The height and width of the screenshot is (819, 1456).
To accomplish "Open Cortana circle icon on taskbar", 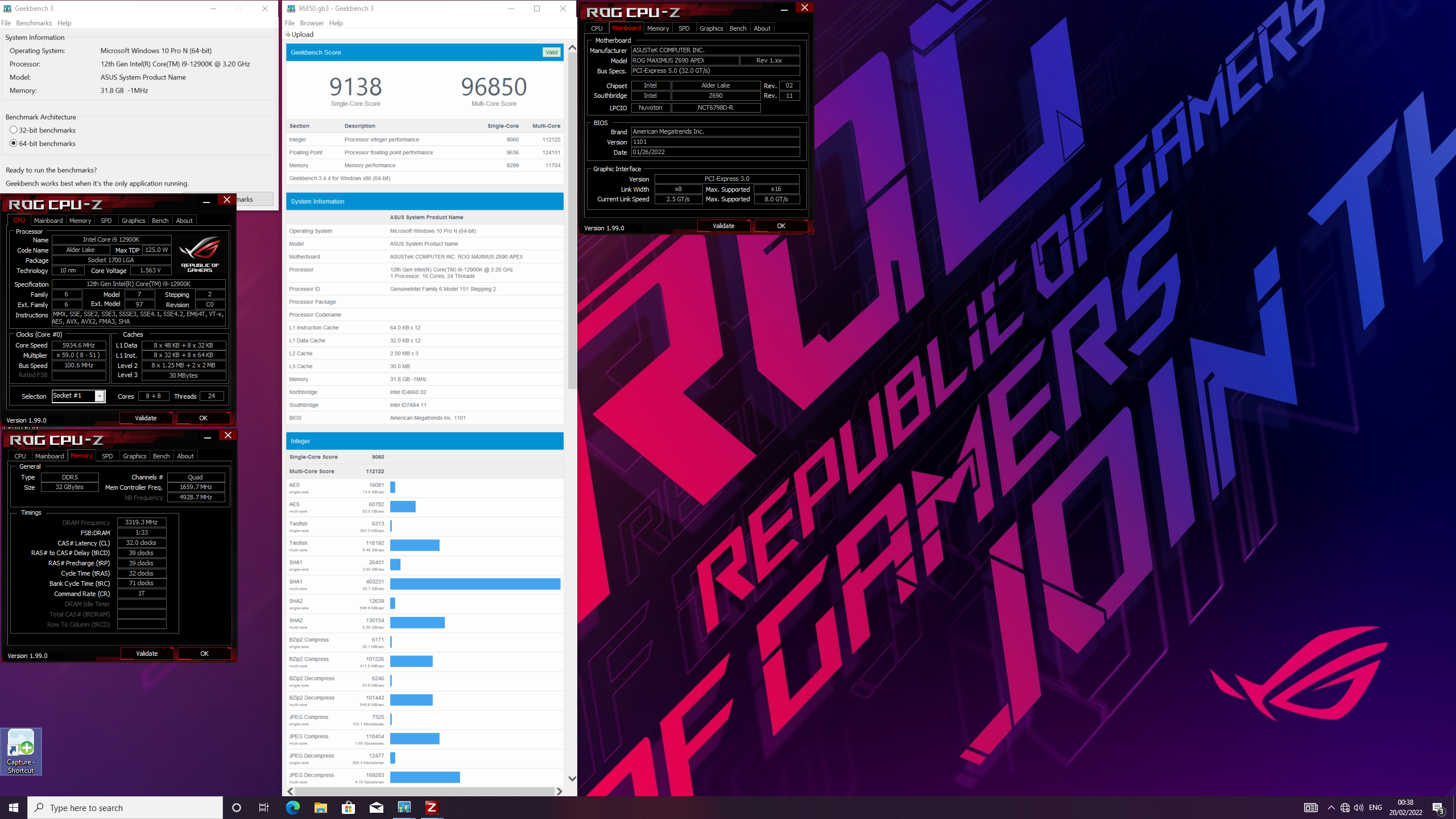I will click(x=237, y=808).
